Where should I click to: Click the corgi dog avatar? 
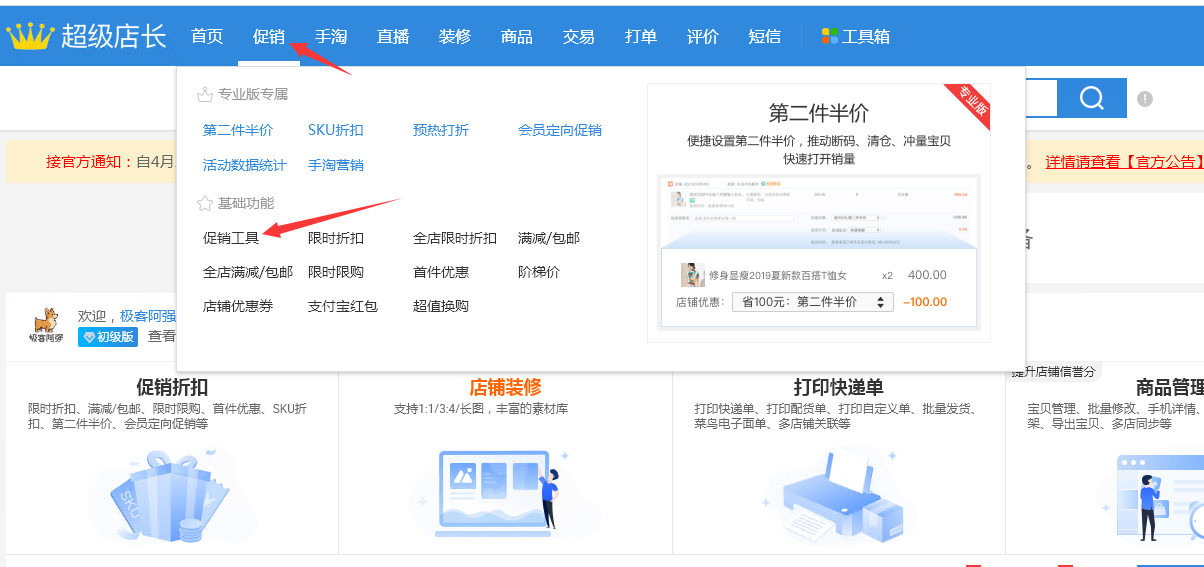coord(46,322)
